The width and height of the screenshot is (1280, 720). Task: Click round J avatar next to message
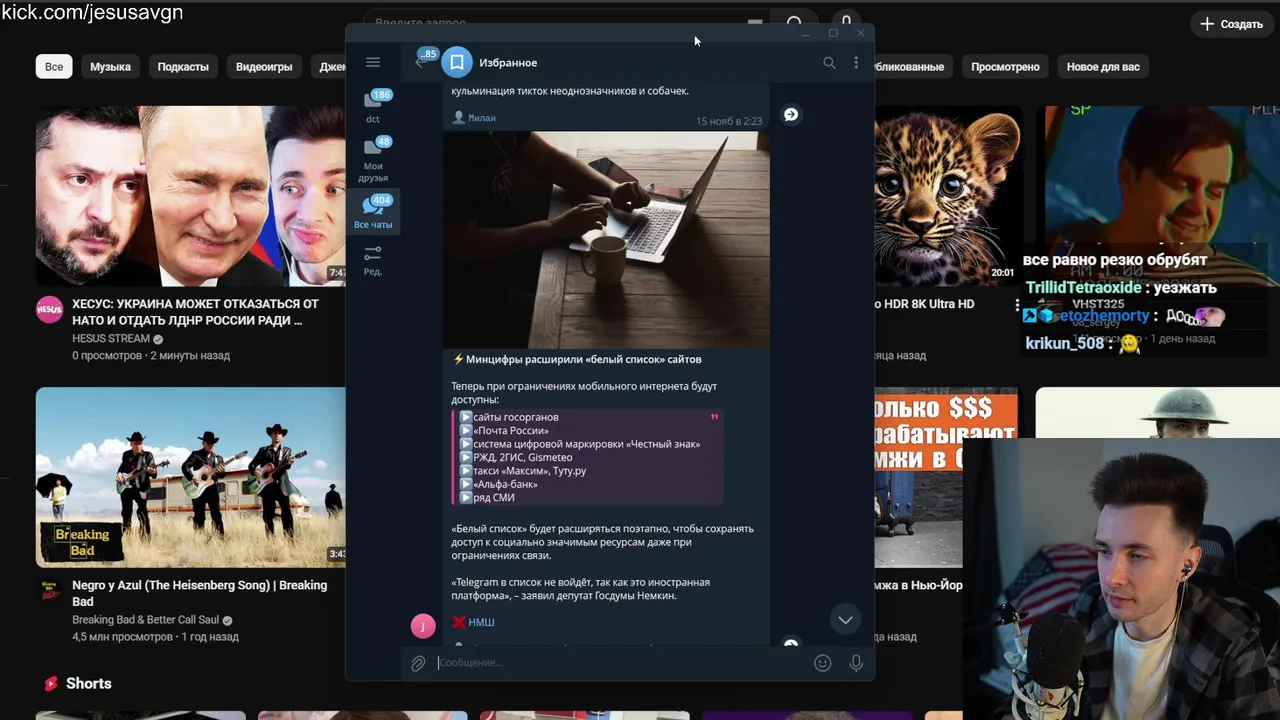tap(423, 626)
